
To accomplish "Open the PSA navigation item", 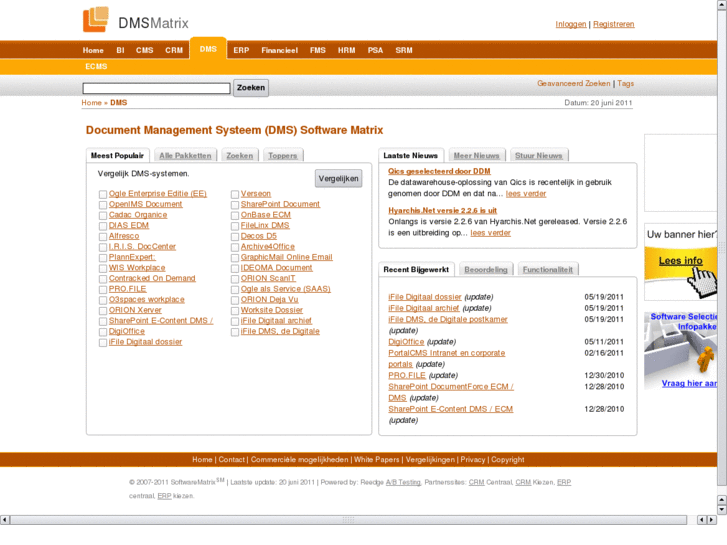I will tap(375, 50).
